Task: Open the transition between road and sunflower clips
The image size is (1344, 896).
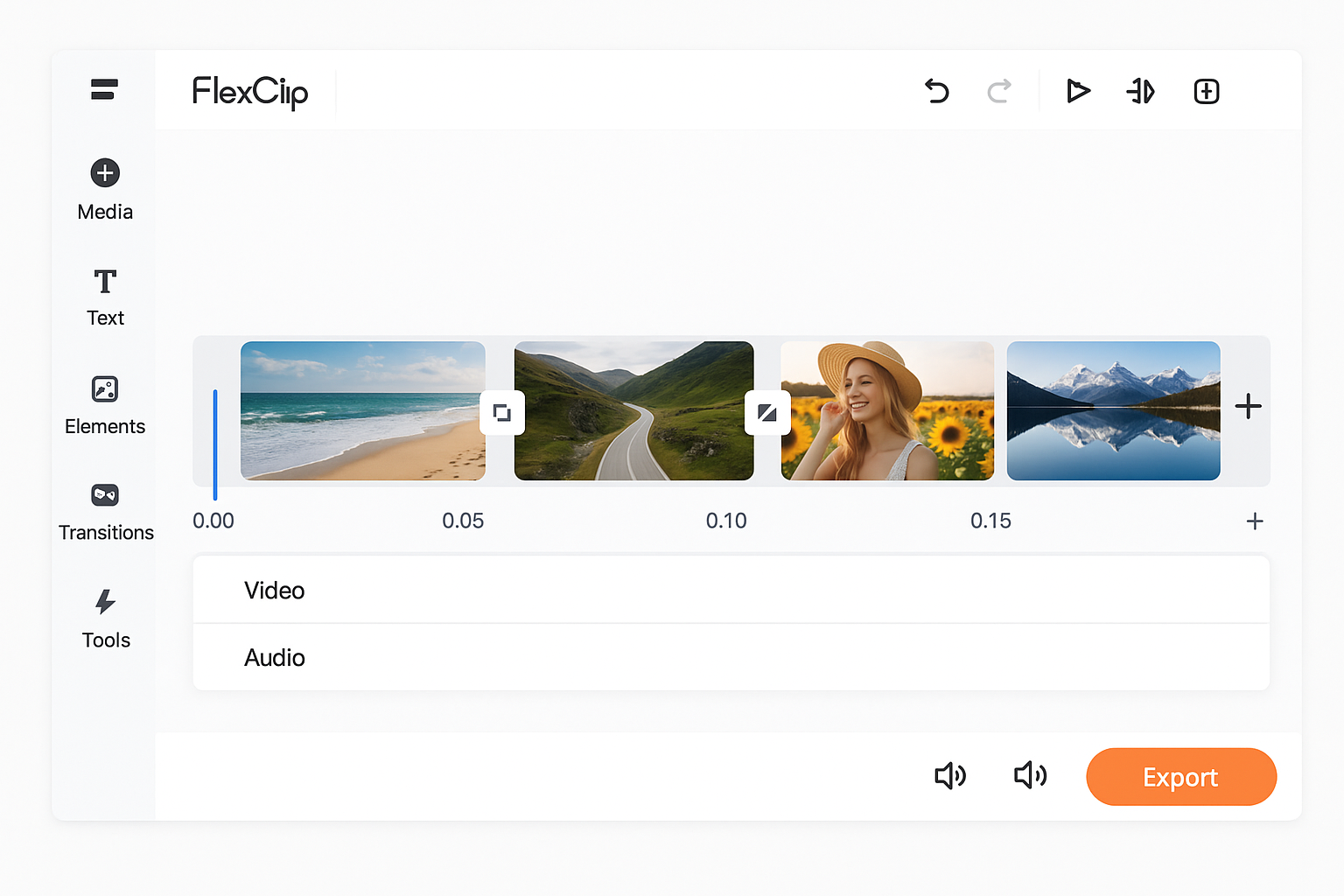Action: pyautogui.click(x=767, y=412)
